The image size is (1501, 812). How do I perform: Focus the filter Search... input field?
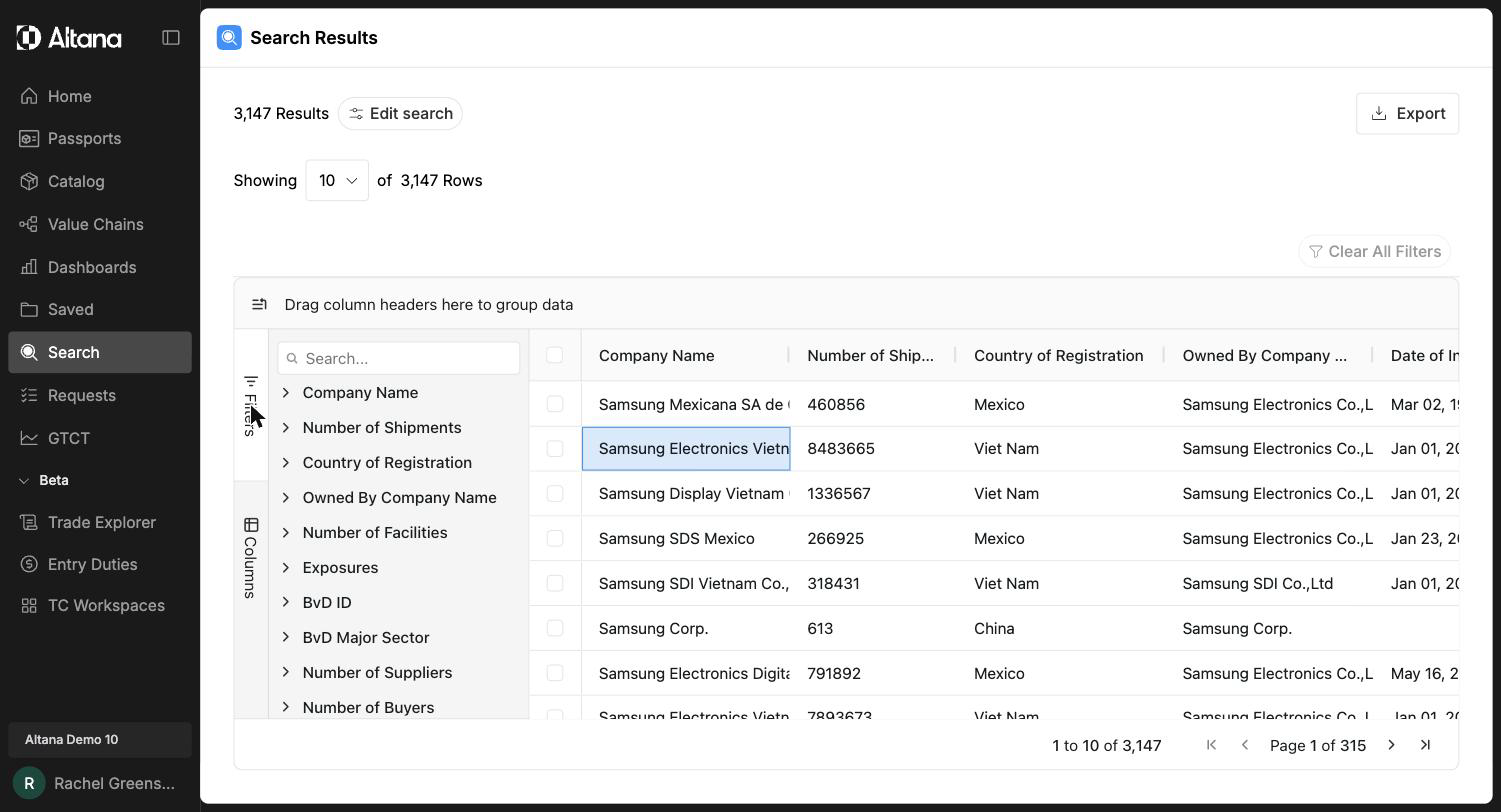click(399, 358)
